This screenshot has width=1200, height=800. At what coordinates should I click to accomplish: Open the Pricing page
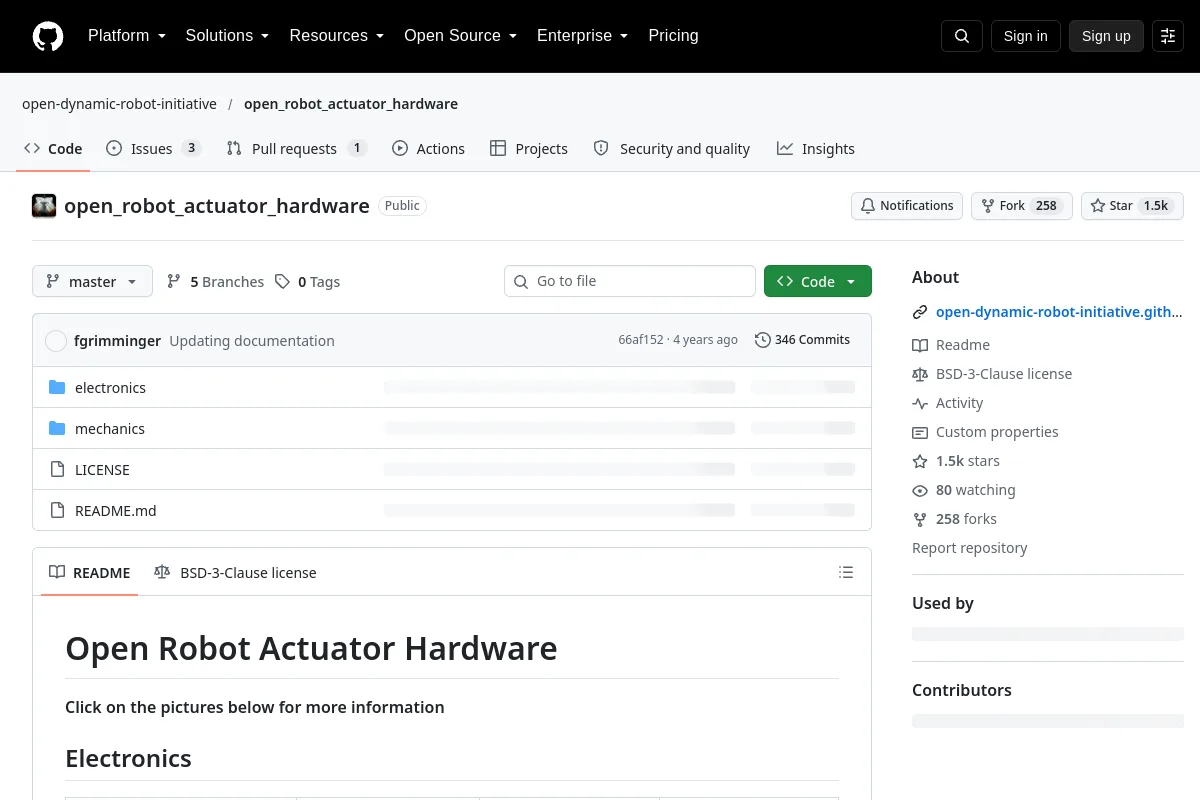coord(673,36)
